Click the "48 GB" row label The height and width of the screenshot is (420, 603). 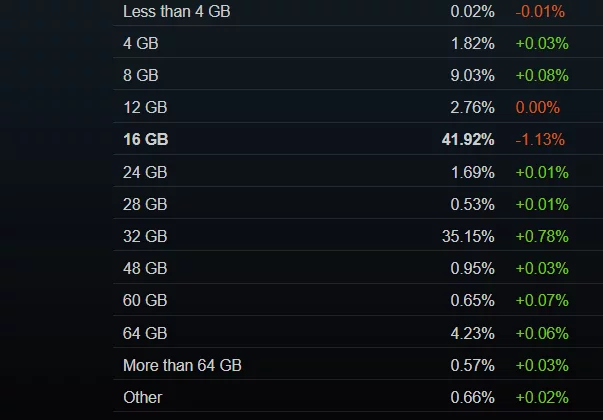tap(145, 269)
